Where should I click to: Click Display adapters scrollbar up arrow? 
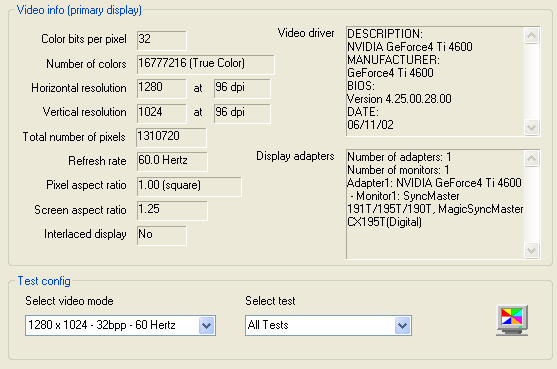[x=531, y=158]
